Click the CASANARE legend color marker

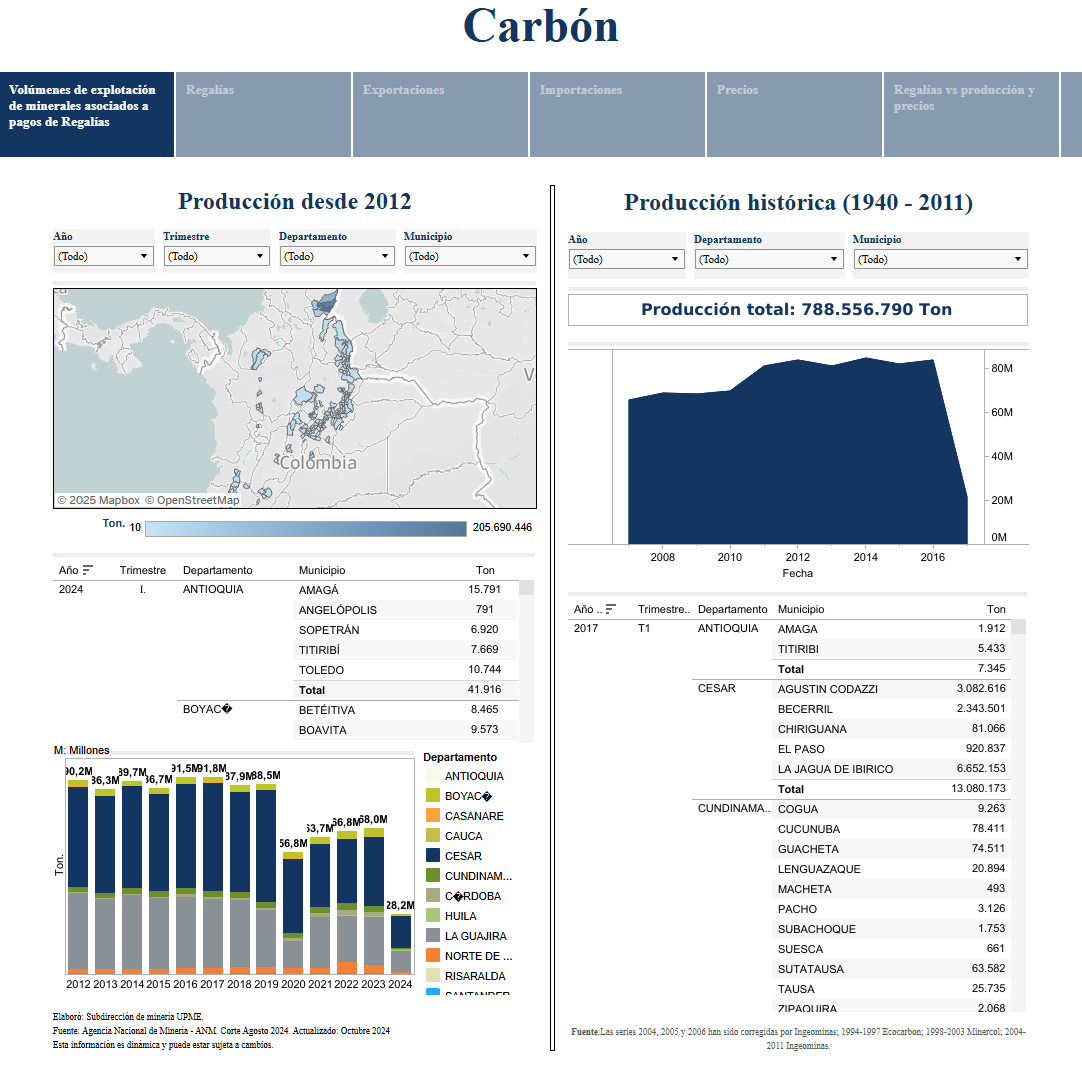point(432,816)
